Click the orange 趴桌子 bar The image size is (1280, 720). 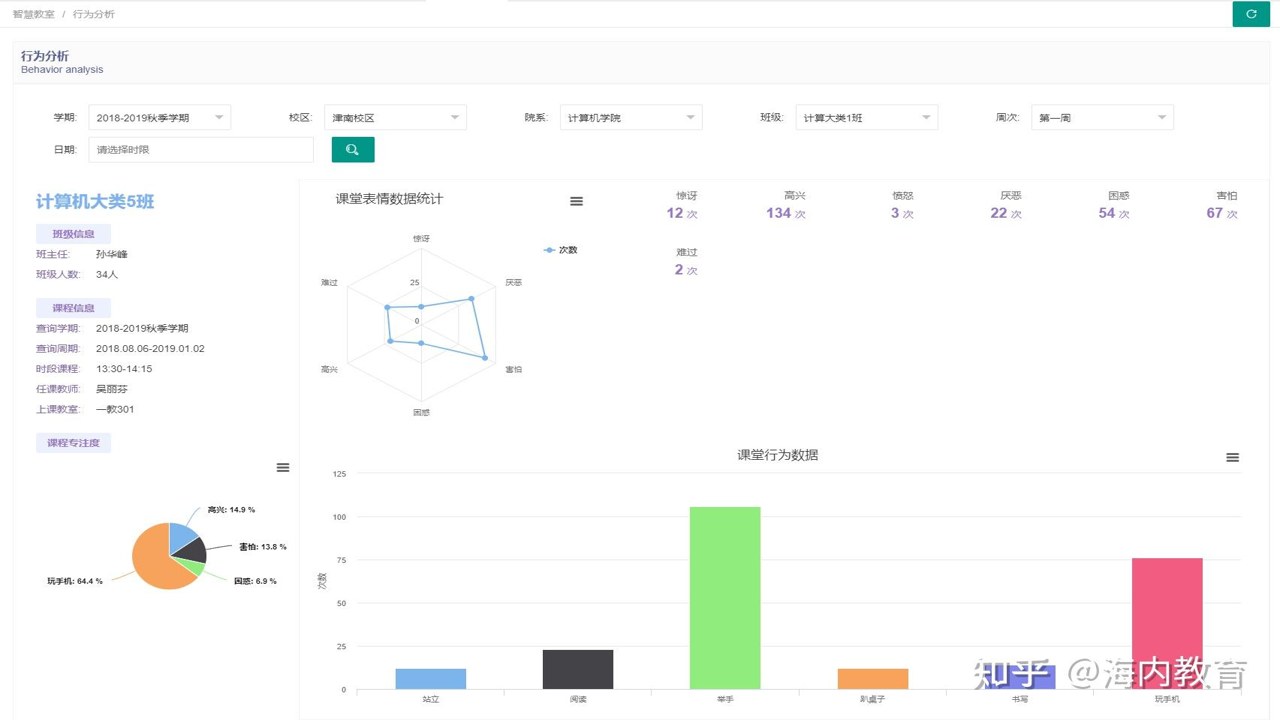(x=873, y=679)
